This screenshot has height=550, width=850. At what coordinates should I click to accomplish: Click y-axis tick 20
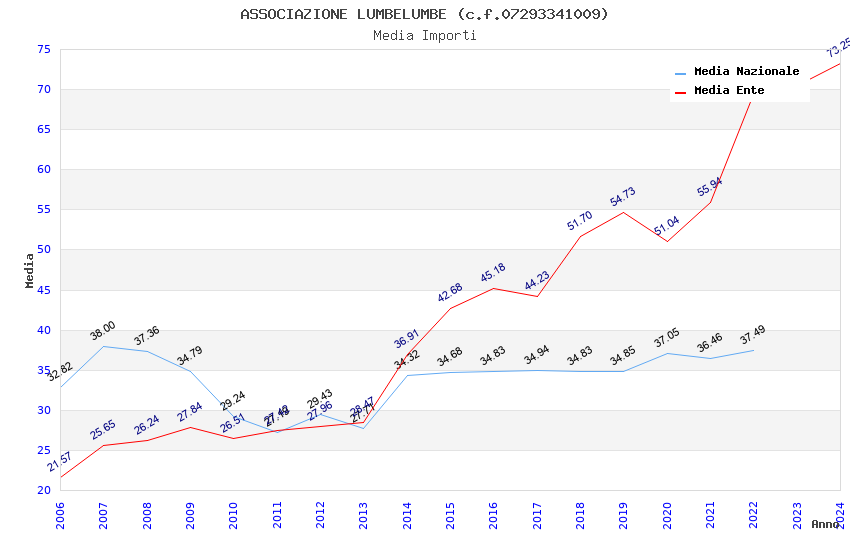pos(44,490)
